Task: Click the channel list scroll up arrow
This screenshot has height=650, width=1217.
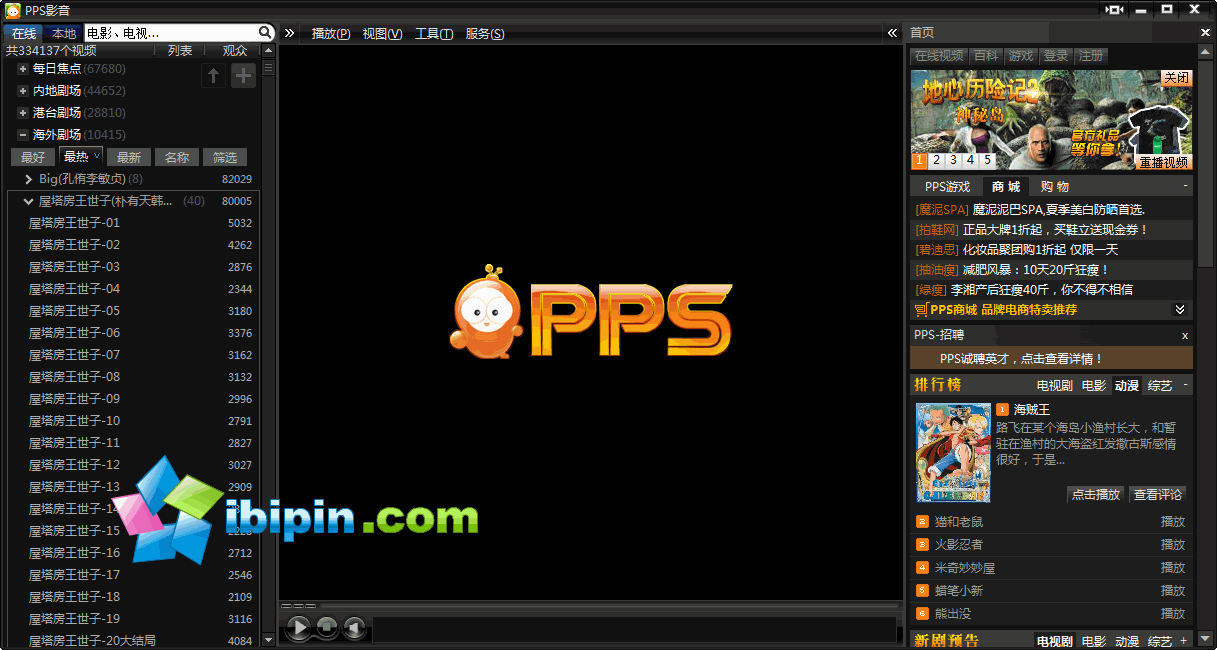Action: [268, 50]
